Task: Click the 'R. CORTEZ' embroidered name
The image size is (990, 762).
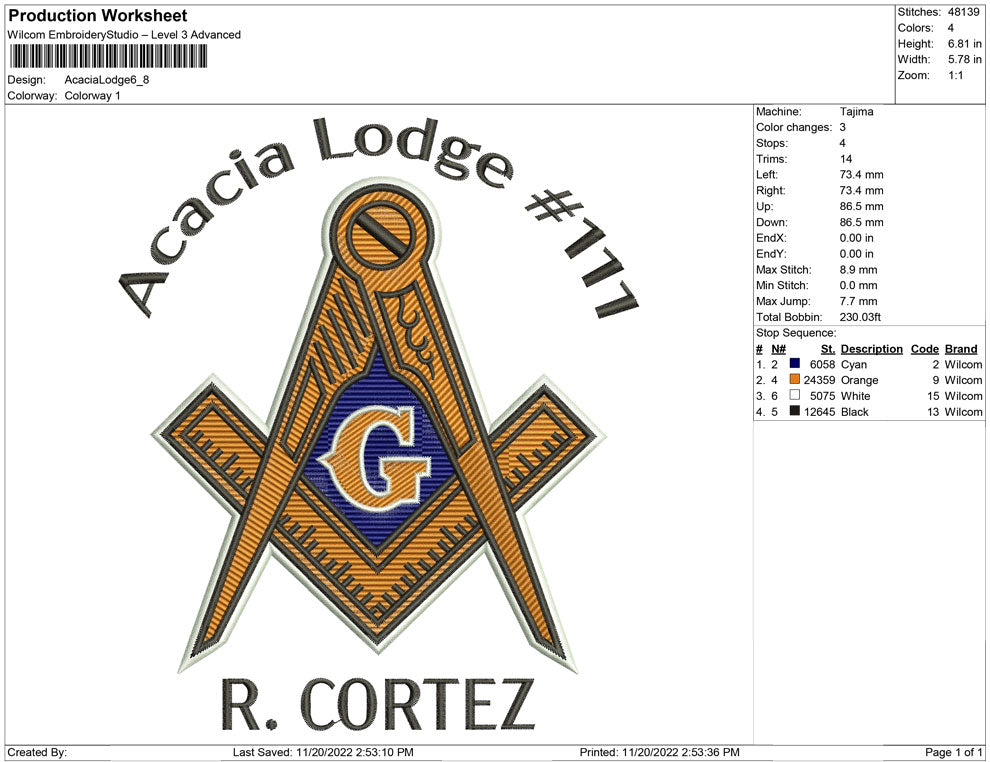Action: pos(378,705)
